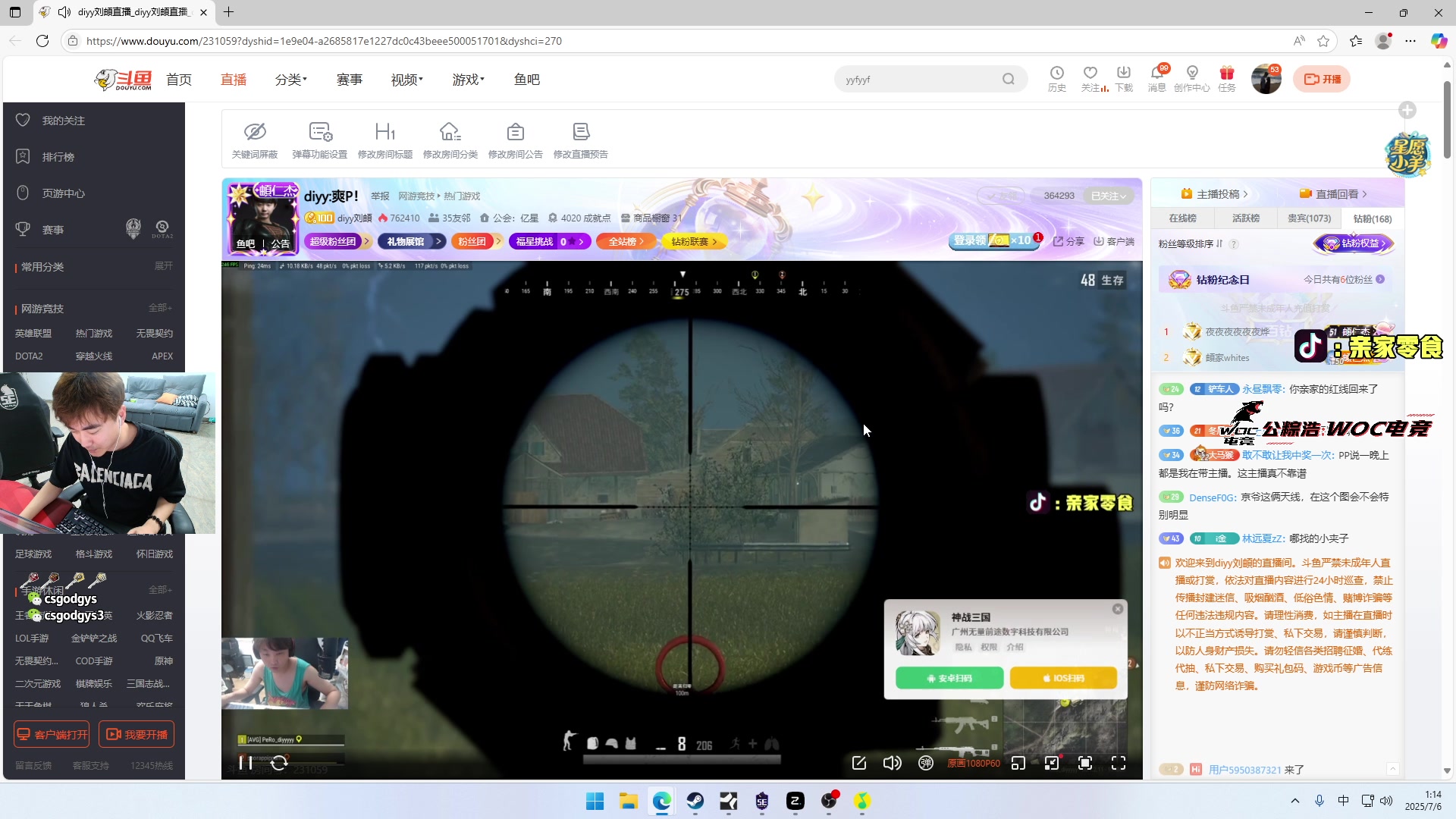Image resolution: width=1456 pixels, height=819 pixels.
Task: Open 修改直播预告 edit stream preview
Action: tap(581, 140)
